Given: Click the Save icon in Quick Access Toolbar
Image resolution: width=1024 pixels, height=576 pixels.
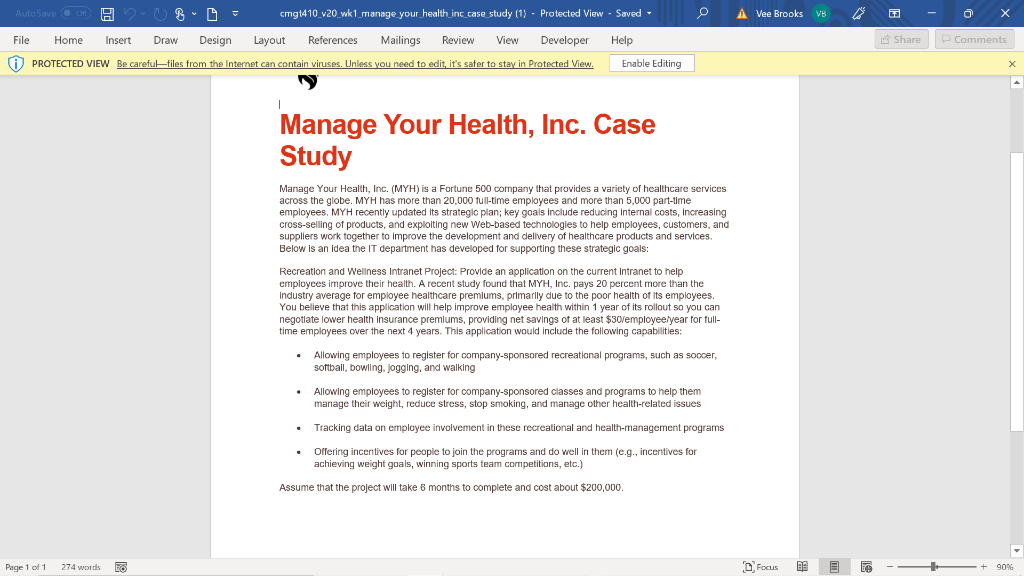Looking at the screenshot, I should pos(107,14).
